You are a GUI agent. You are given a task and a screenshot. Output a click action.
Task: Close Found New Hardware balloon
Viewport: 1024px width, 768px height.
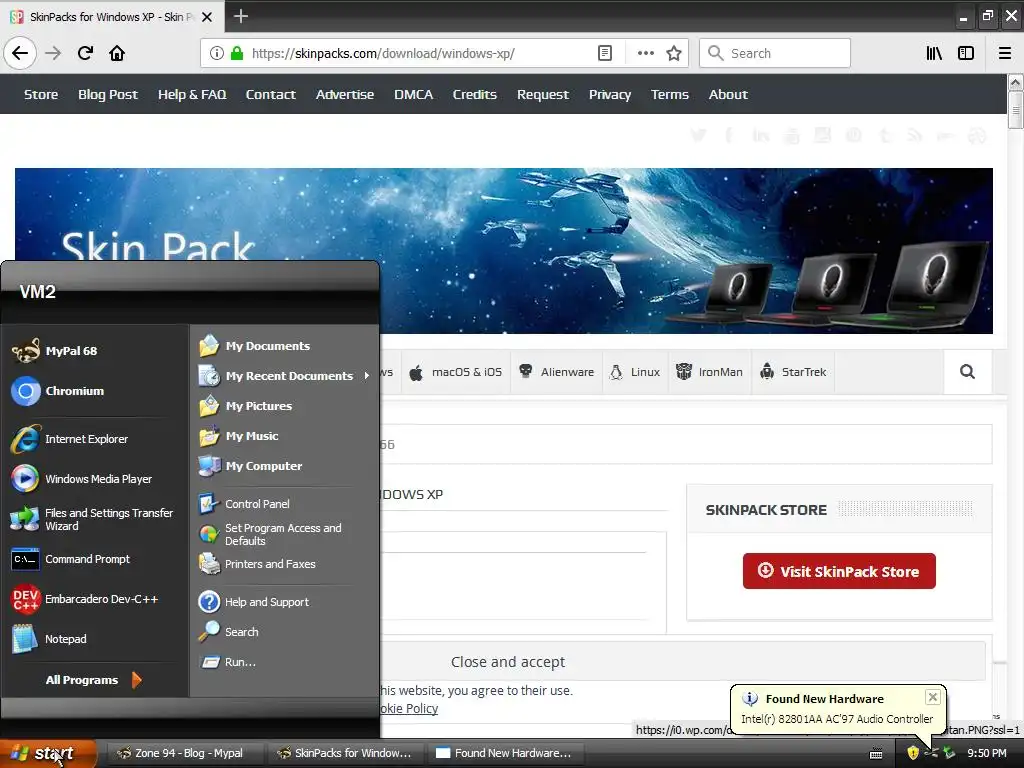pyautogui.click(x=933, y=697)
